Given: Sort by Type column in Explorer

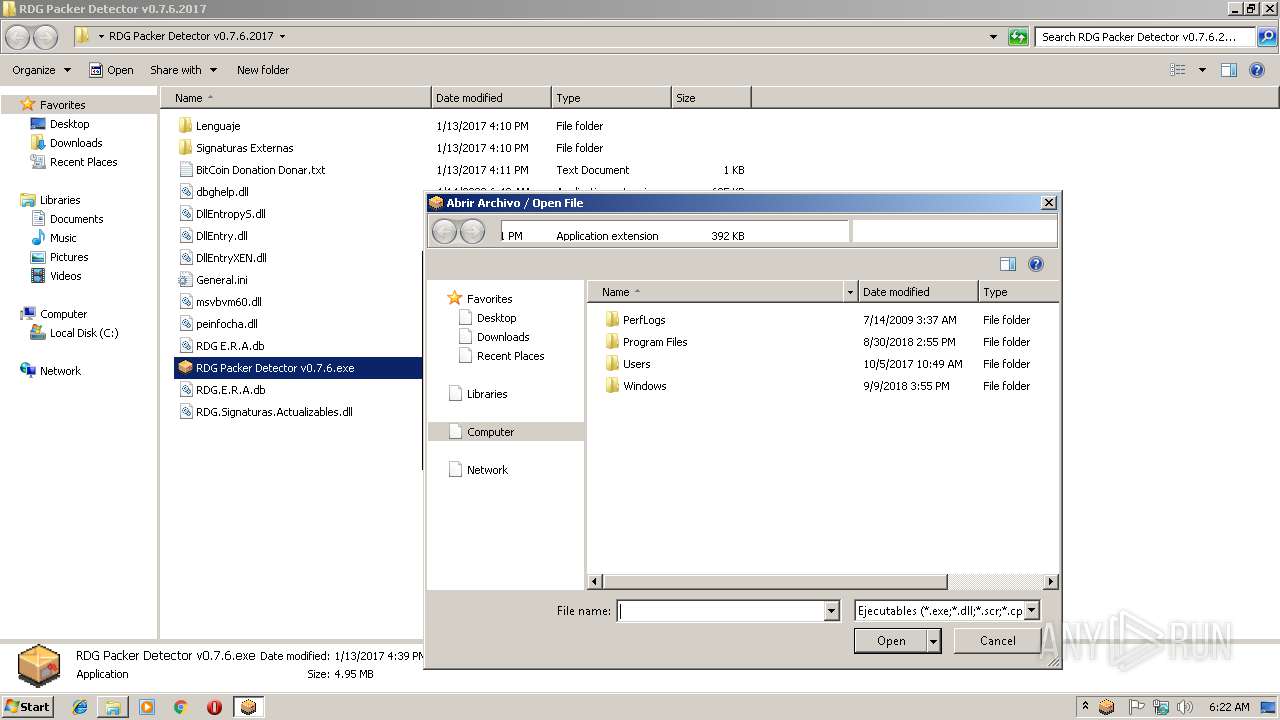Looking at the screenshot, I should point(611,98).
